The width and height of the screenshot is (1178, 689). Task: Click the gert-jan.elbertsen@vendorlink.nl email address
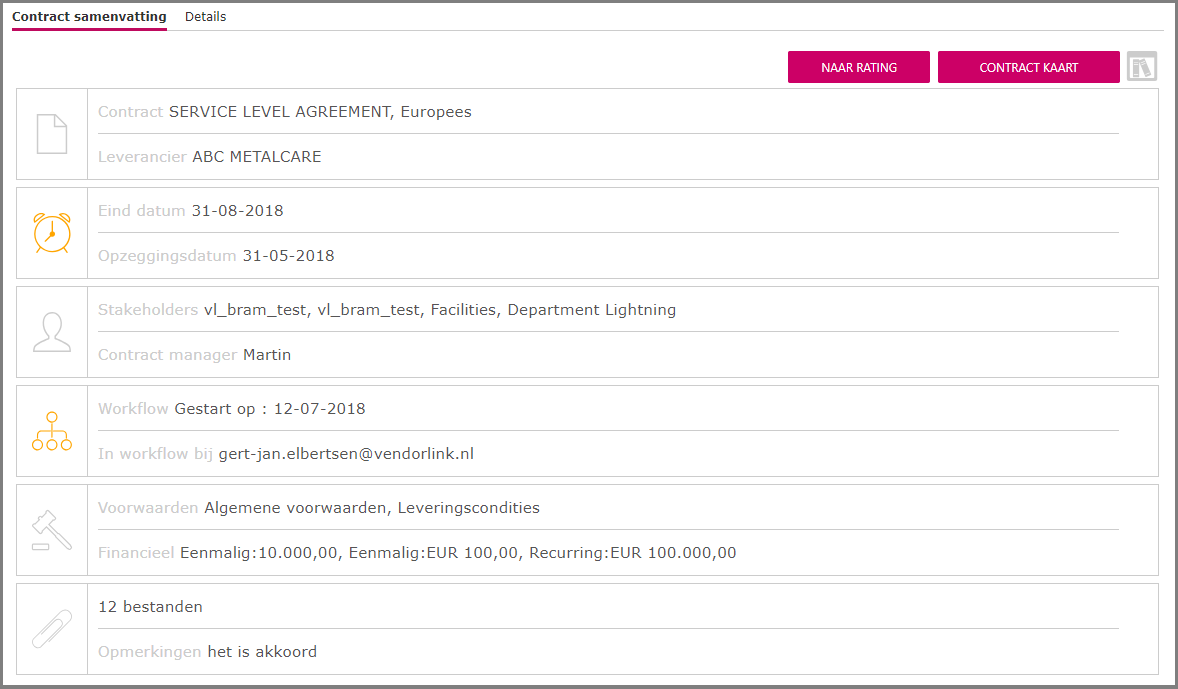[x=346, y=454]
